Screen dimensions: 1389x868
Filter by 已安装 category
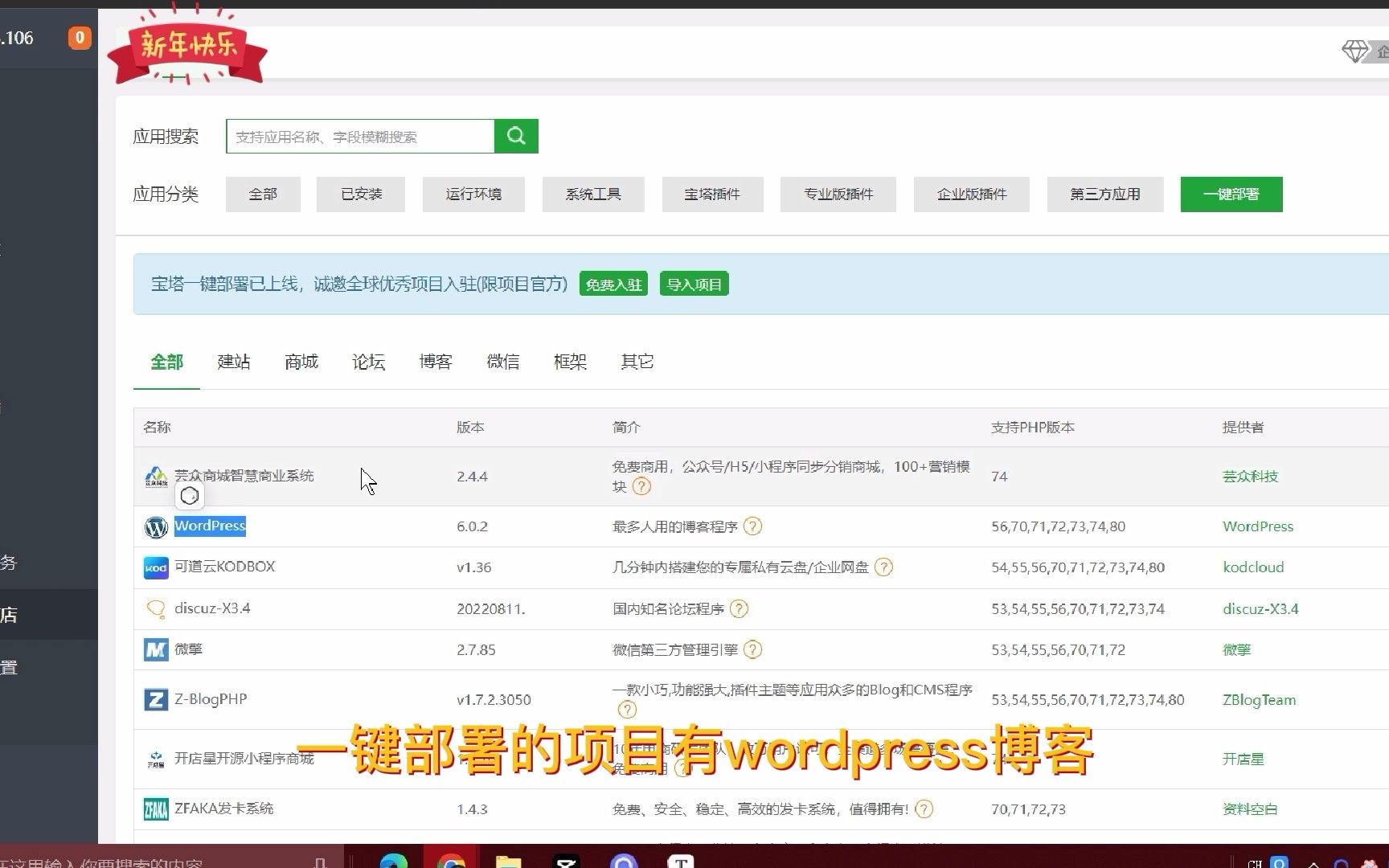tap(361, 194)
